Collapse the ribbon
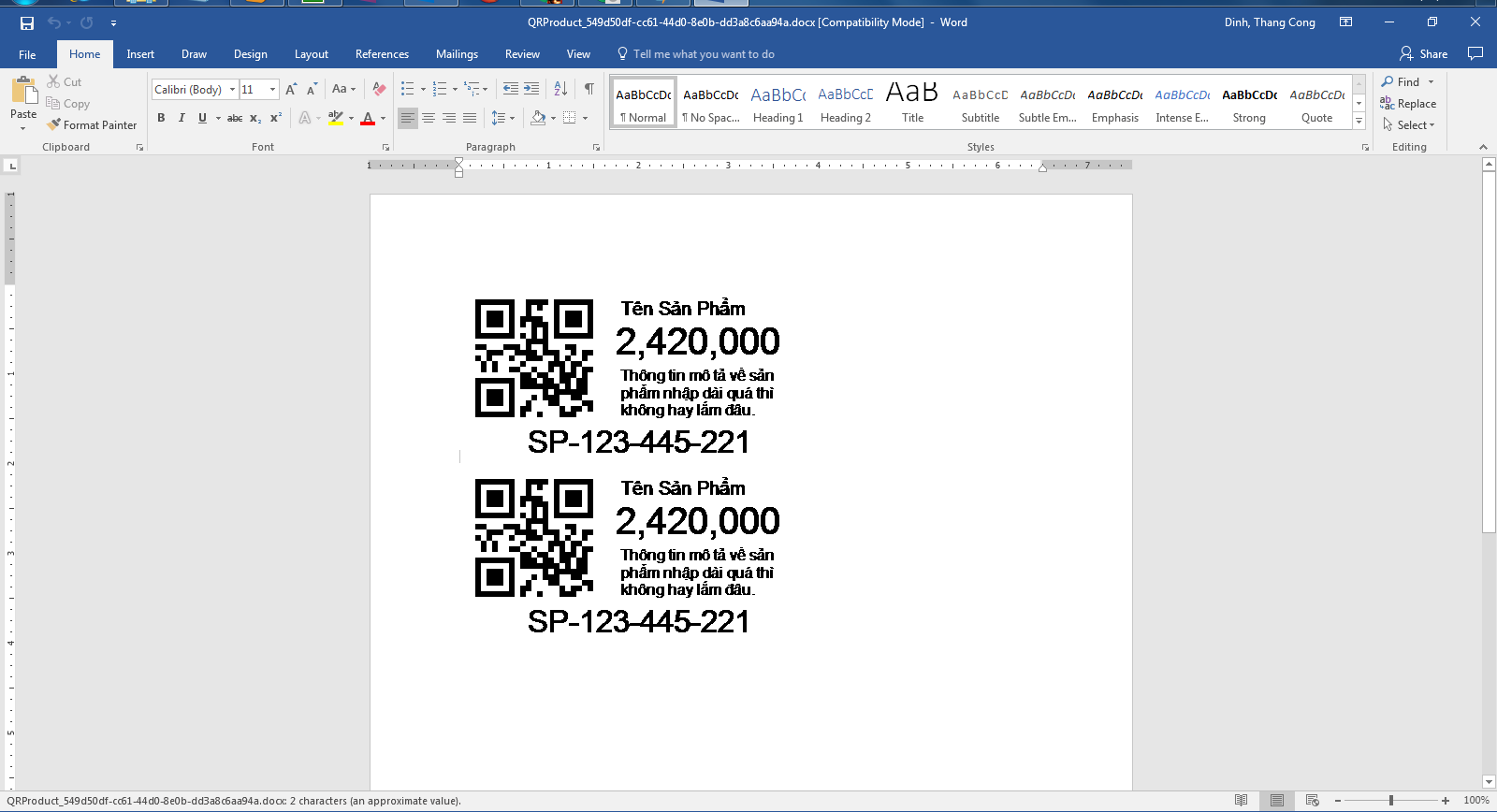The width and height of the screenshot is (1497, 812). pos(1483,147)
